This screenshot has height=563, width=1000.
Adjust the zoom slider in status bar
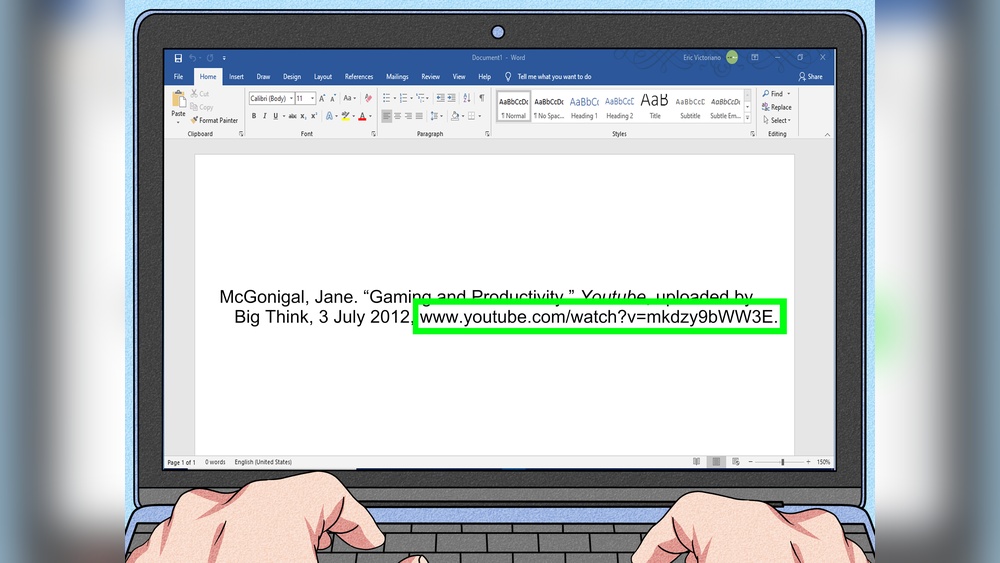click(x=783, y=462)
